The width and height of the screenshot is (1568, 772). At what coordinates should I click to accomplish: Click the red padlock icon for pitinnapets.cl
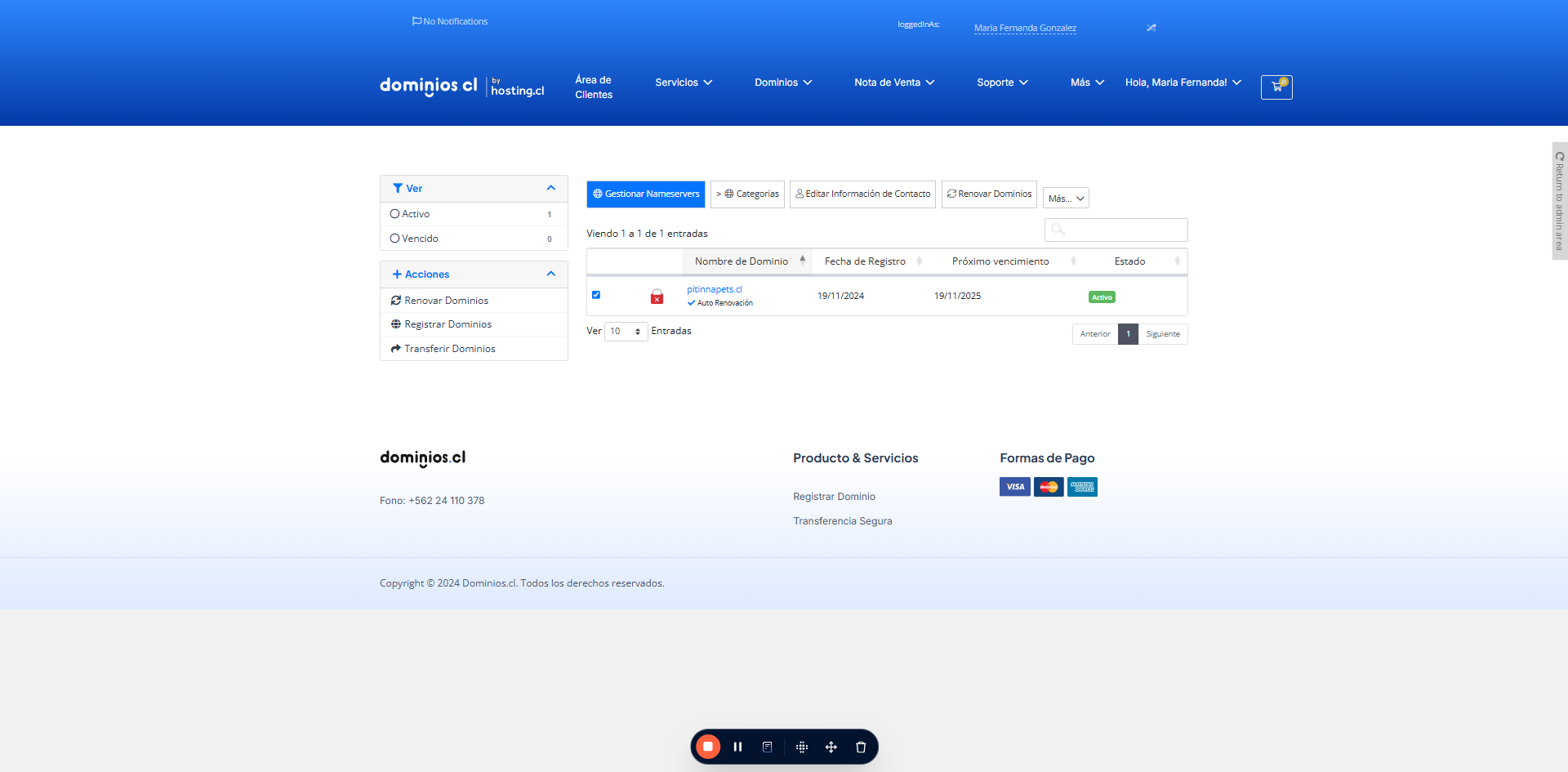pyautogui.click(x=657, y=297)
